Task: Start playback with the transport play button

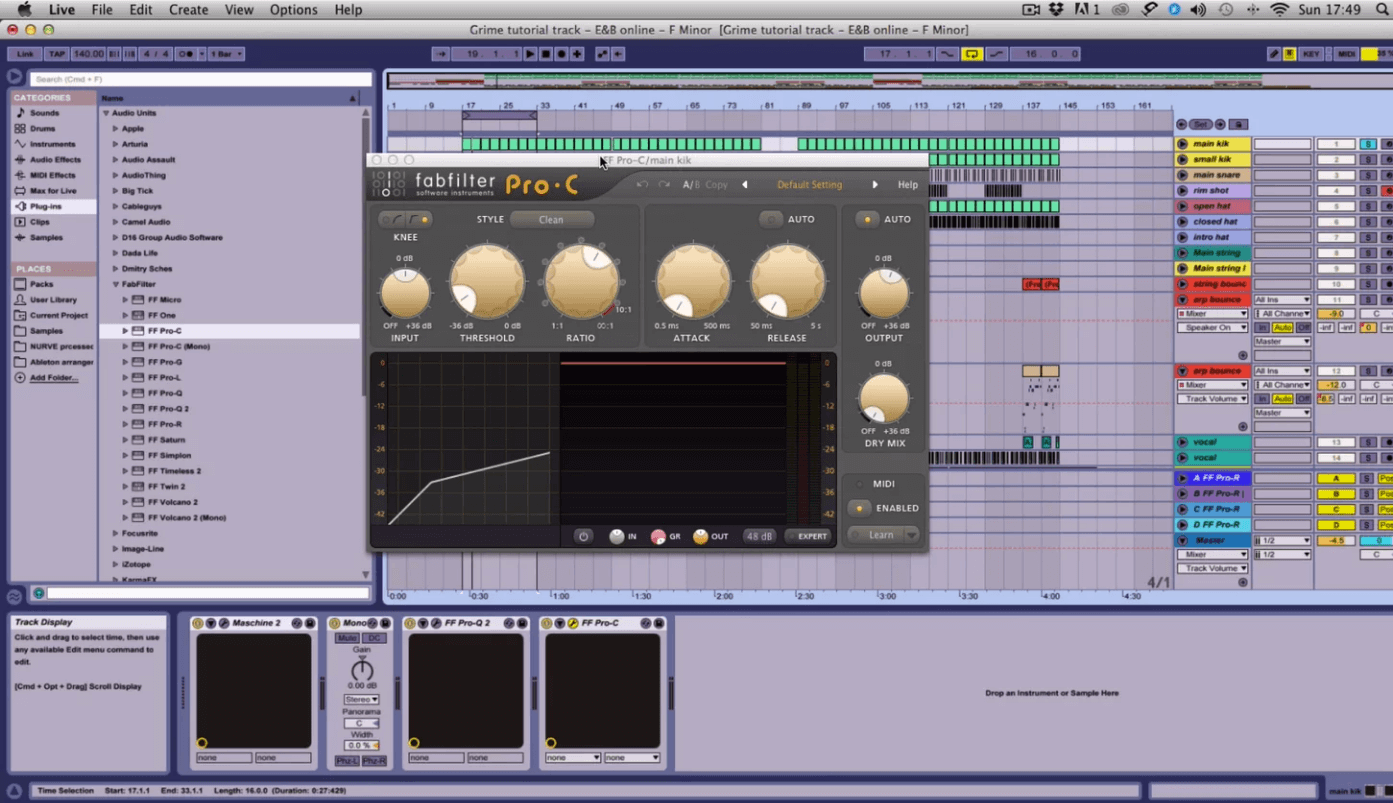Action: 531,54
